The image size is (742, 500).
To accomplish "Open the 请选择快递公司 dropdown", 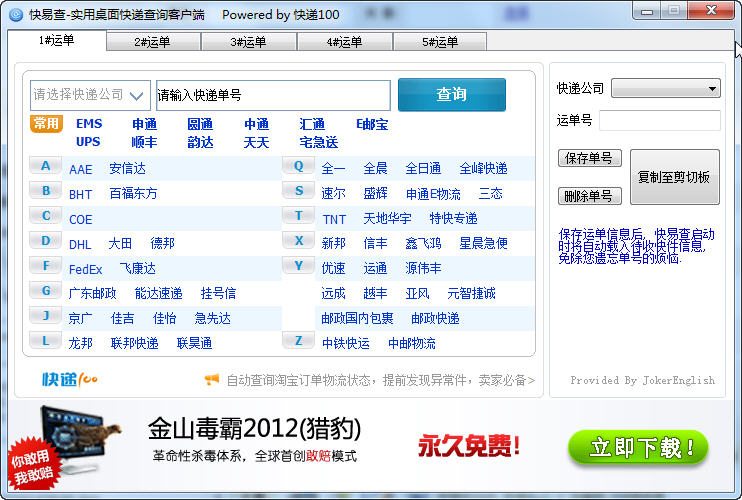I will pyautogui.click(x=90, y=95).
